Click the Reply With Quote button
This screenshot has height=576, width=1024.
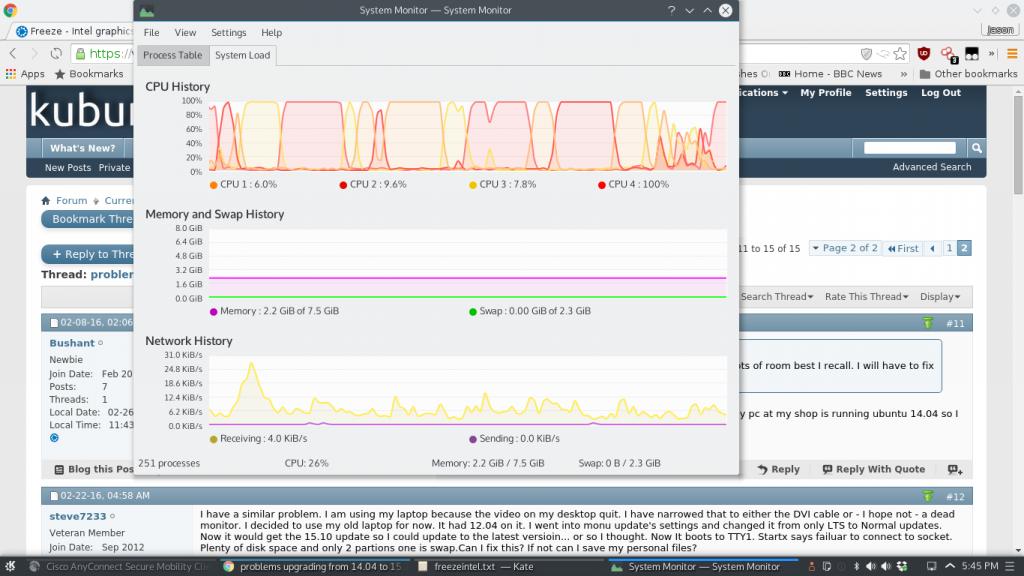(x=873, y=469)
